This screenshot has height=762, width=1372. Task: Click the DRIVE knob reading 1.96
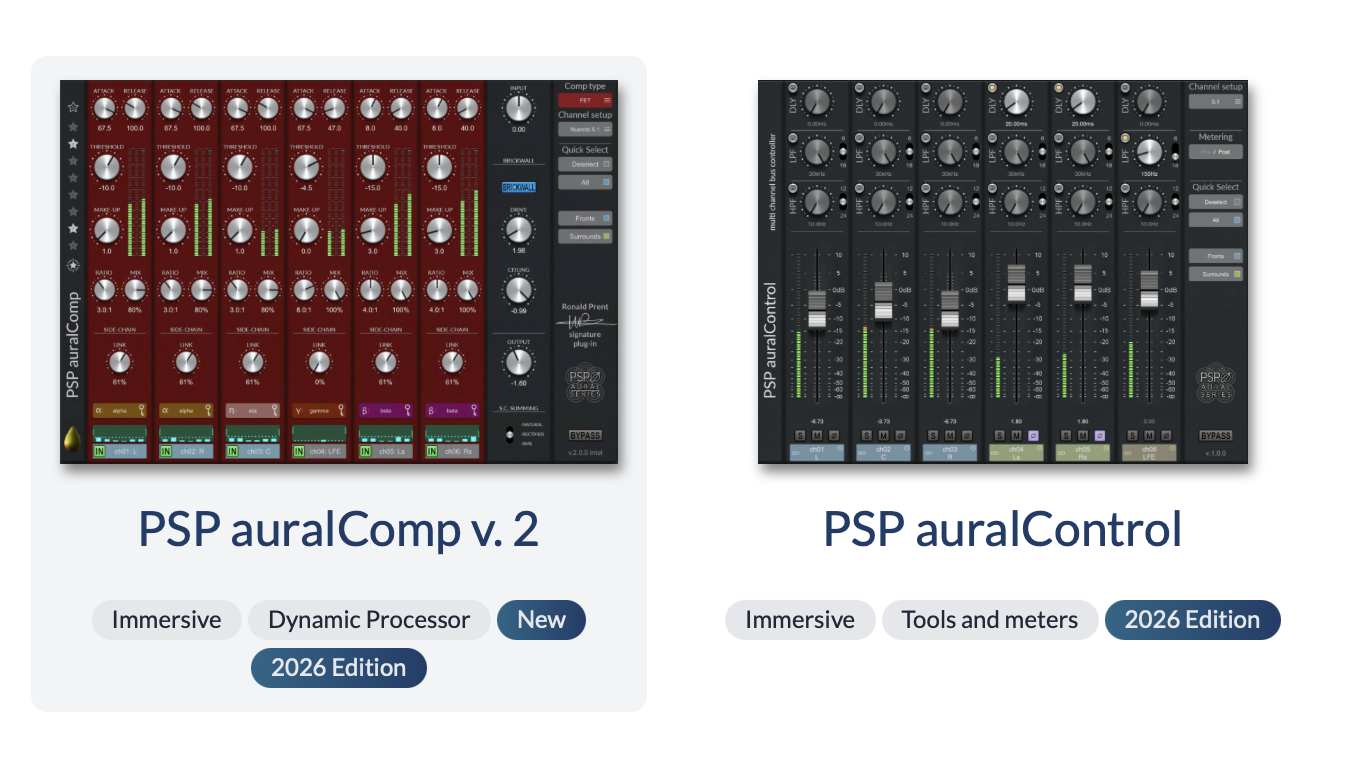518,228
